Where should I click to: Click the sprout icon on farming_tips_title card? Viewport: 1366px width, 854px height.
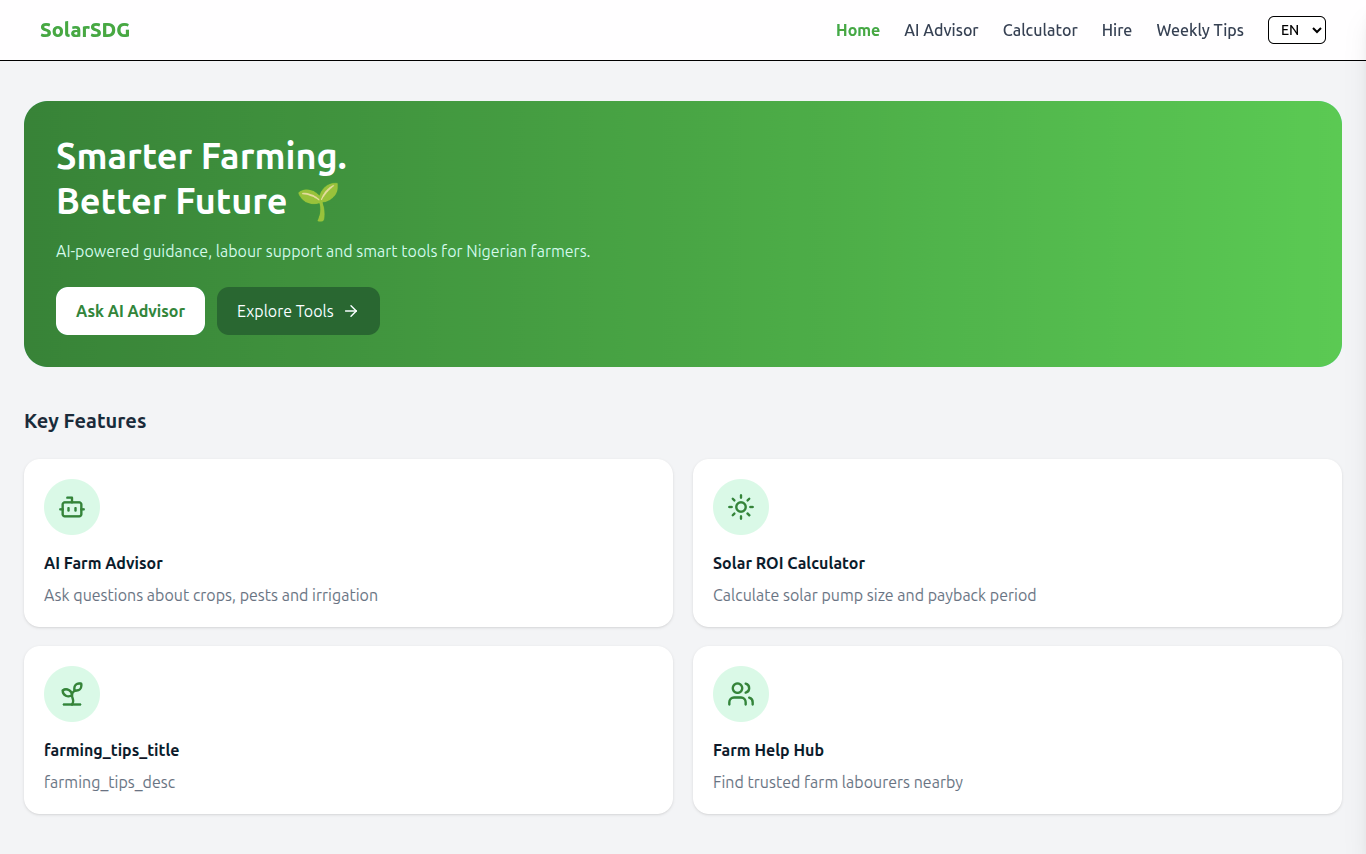[x=72, y=694]
